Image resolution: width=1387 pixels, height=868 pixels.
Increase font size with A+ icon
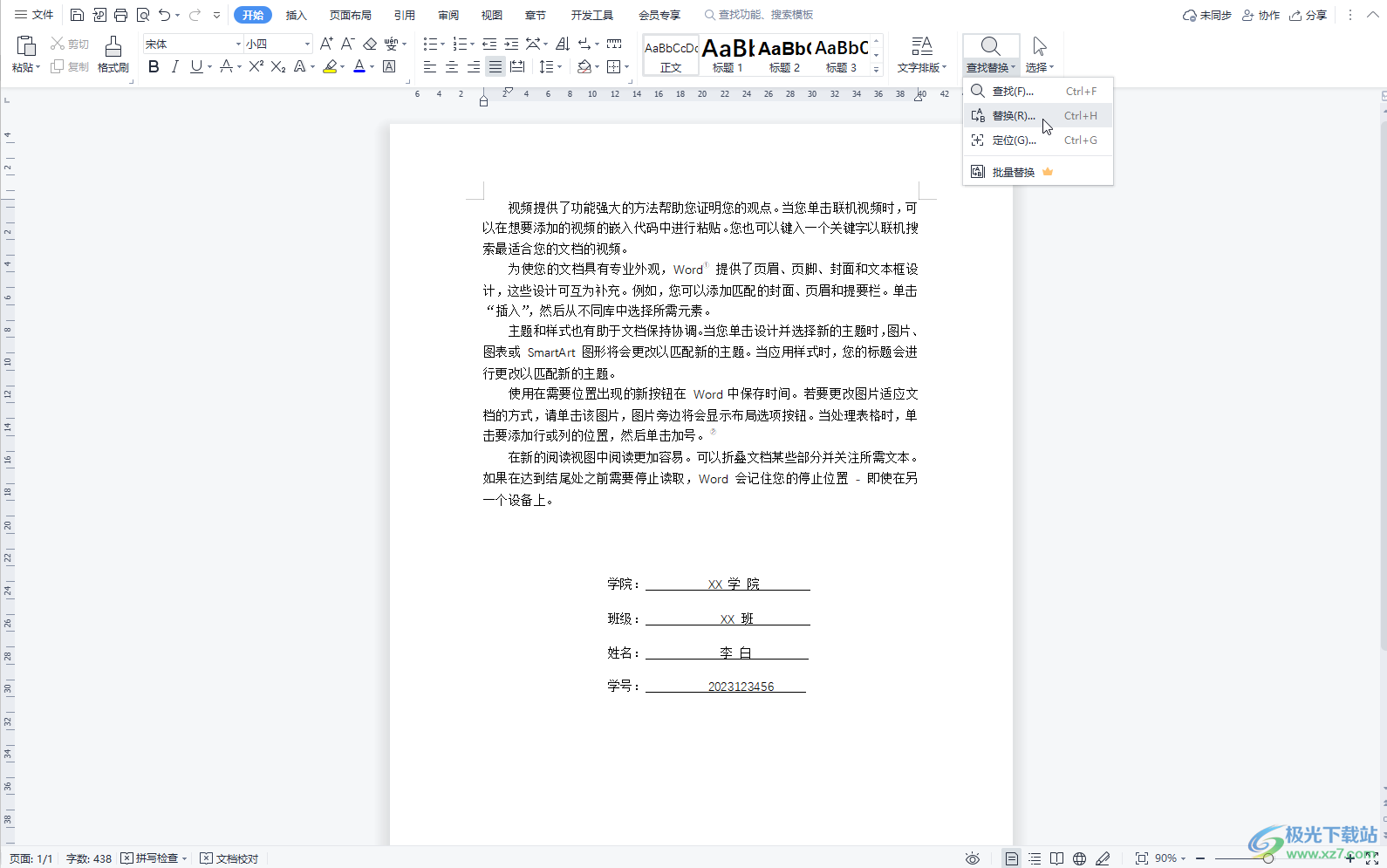(326, 44)
